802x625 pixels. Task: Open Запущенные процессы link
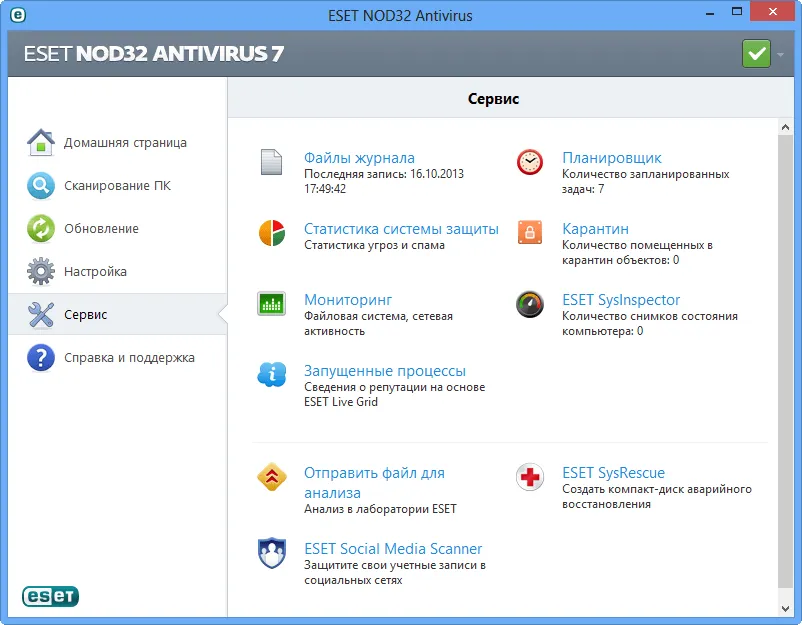385,370
